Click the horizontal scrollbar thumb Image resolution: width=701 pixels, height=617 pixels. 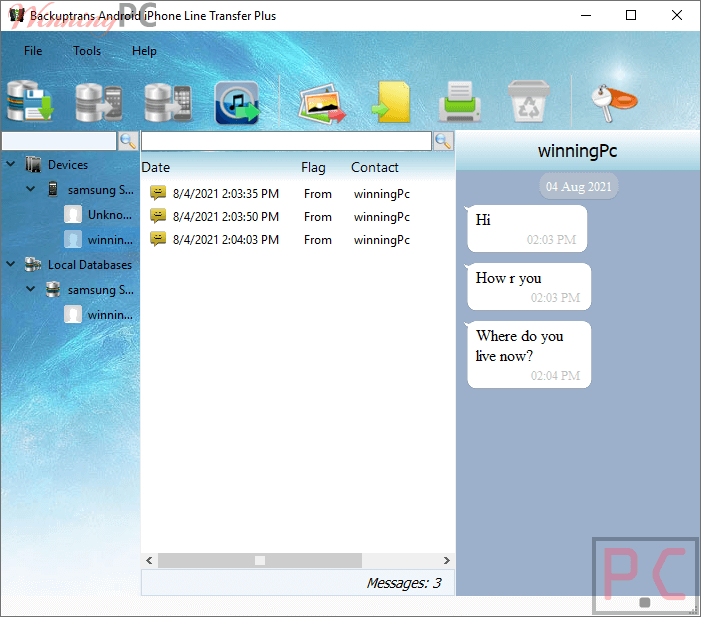(x=260, y=560)
